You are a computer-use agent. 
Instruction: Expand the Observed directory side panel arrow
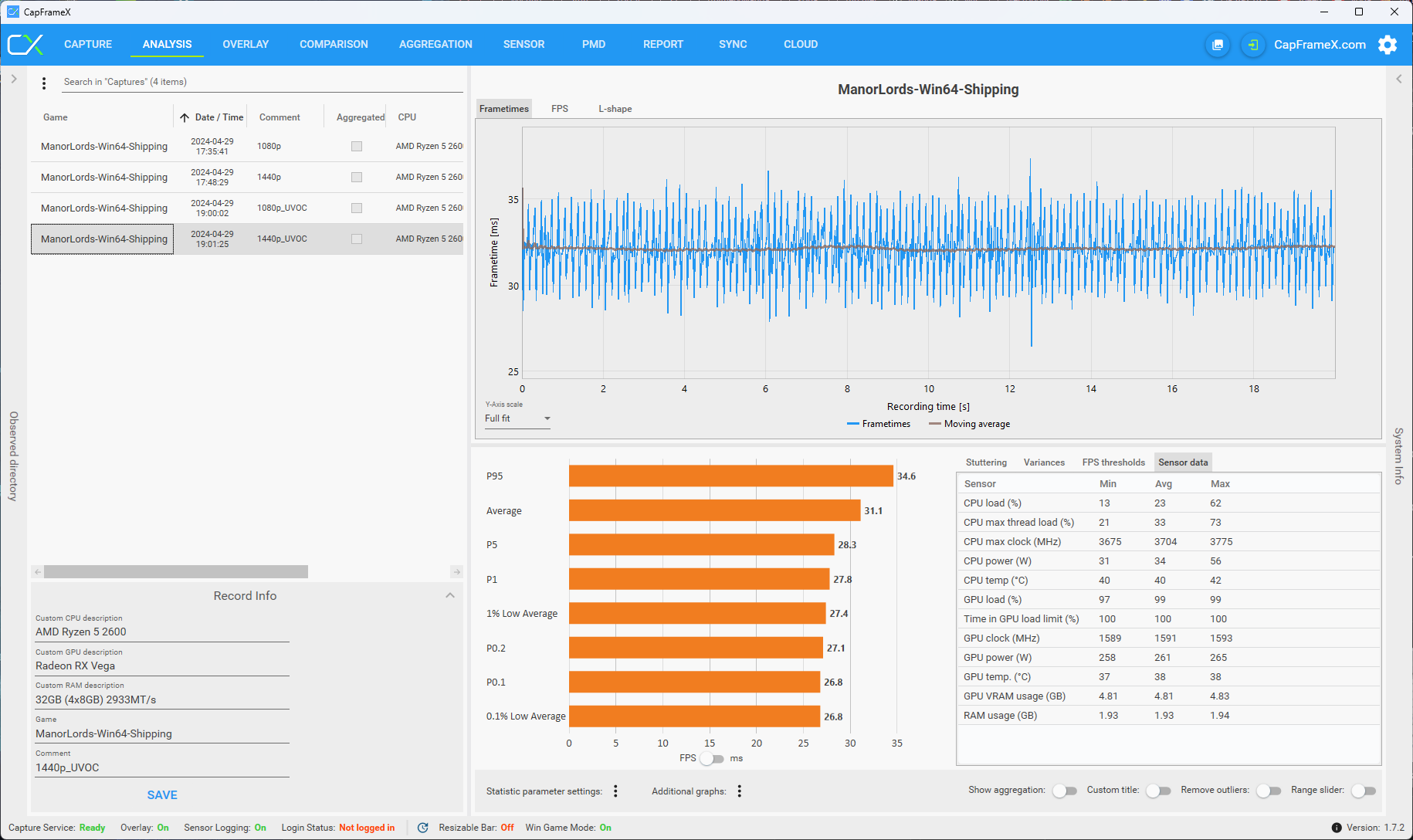[14, 79]
